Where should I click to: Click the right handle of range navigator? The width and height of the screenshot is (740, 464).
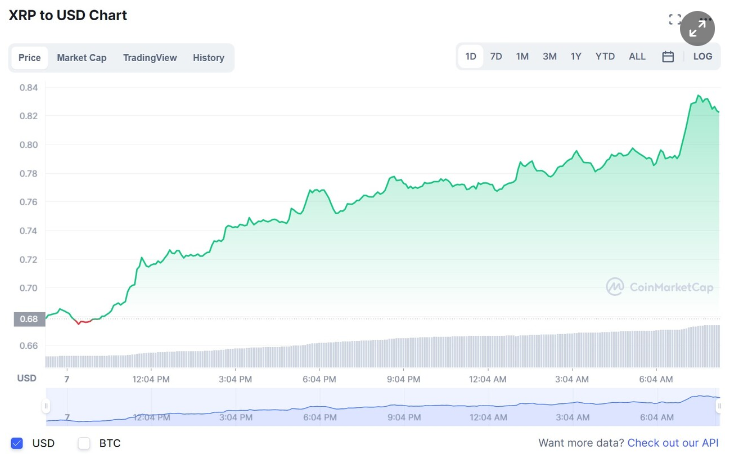coord(719,405)
